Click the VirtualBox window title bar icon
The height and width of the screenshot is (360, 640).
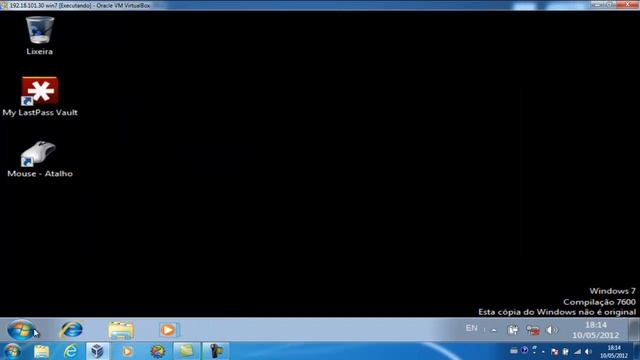(4, 5)
